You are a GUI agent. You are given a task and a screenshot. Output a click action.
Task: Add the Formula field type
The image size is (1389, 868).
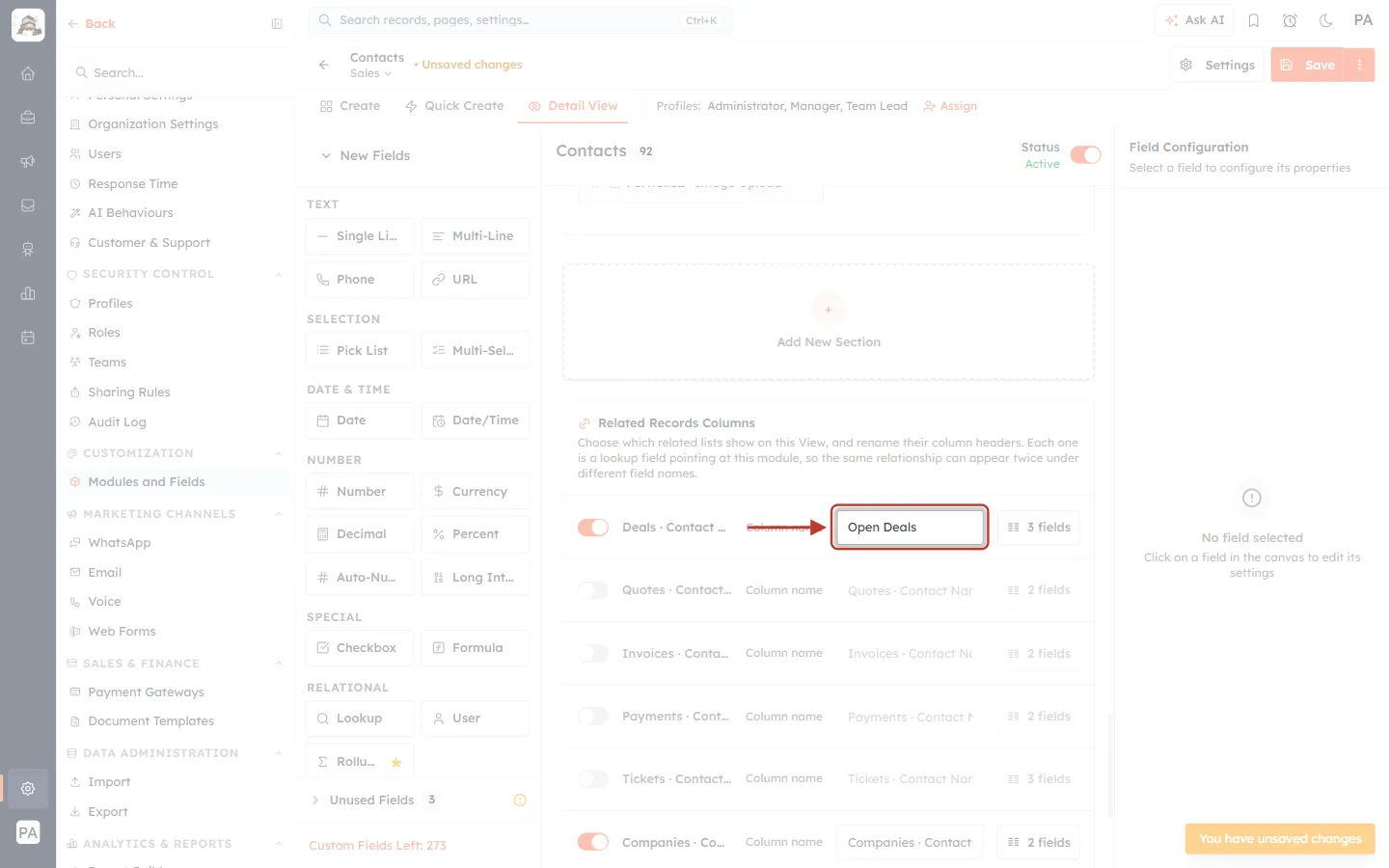[x=476, y=648]
